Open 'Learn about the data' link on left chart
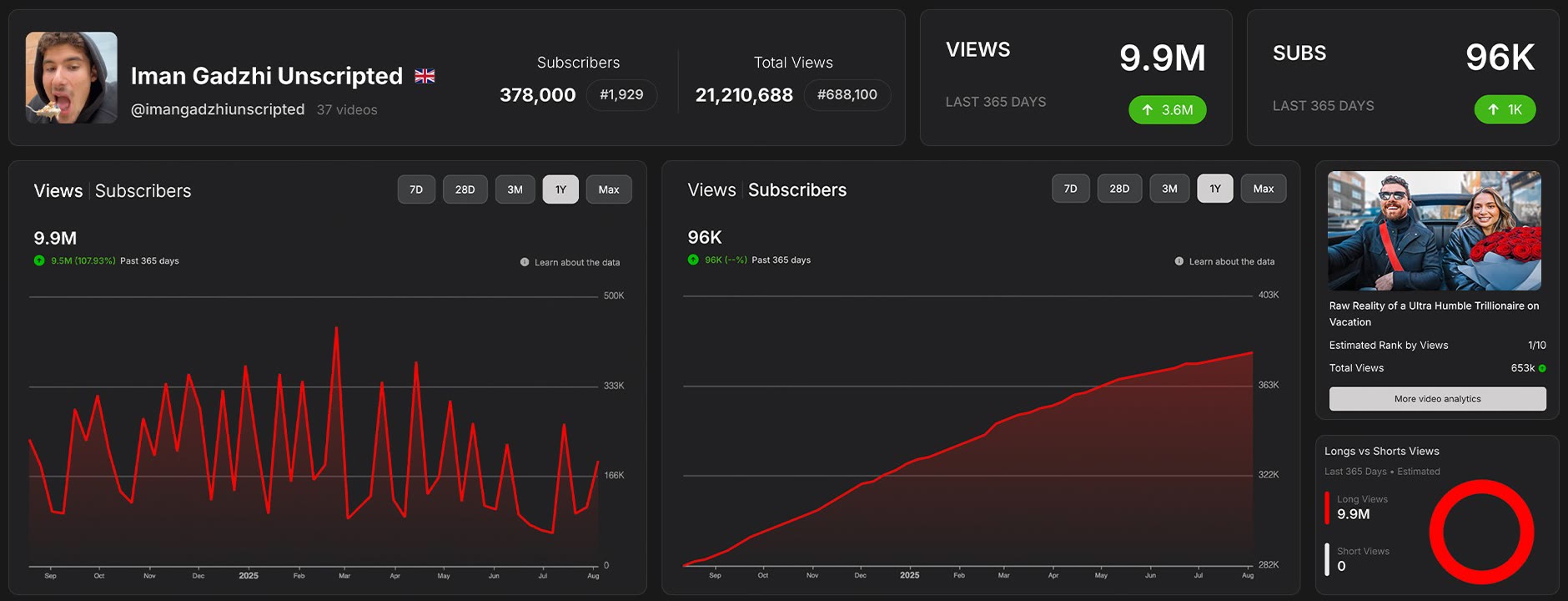Screen dimensions: 1568x601 tap(577, 262)
